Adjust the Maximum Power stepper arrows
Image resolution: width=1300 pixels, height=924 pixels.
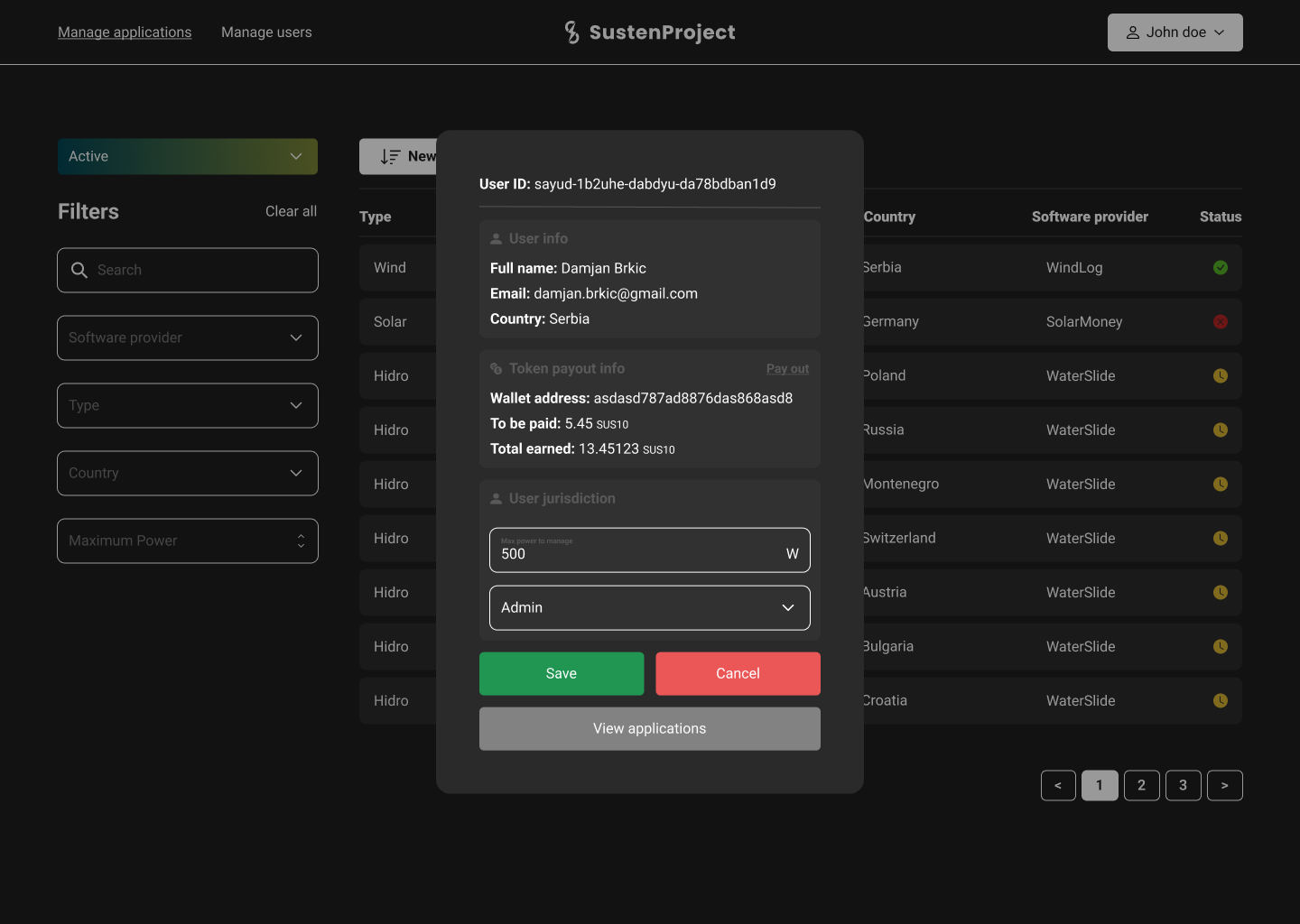[x=301, y=541]
